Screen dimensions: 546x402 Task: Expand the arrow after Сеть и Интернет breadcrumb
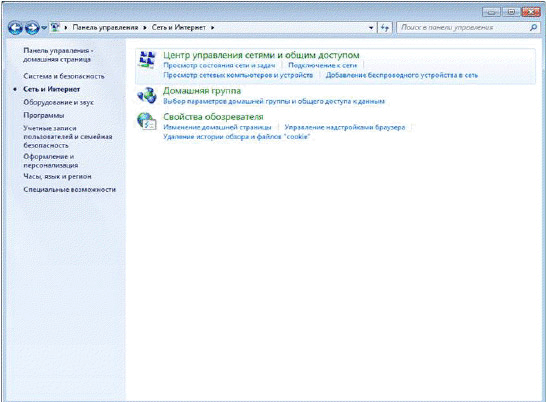coord(212,28)
